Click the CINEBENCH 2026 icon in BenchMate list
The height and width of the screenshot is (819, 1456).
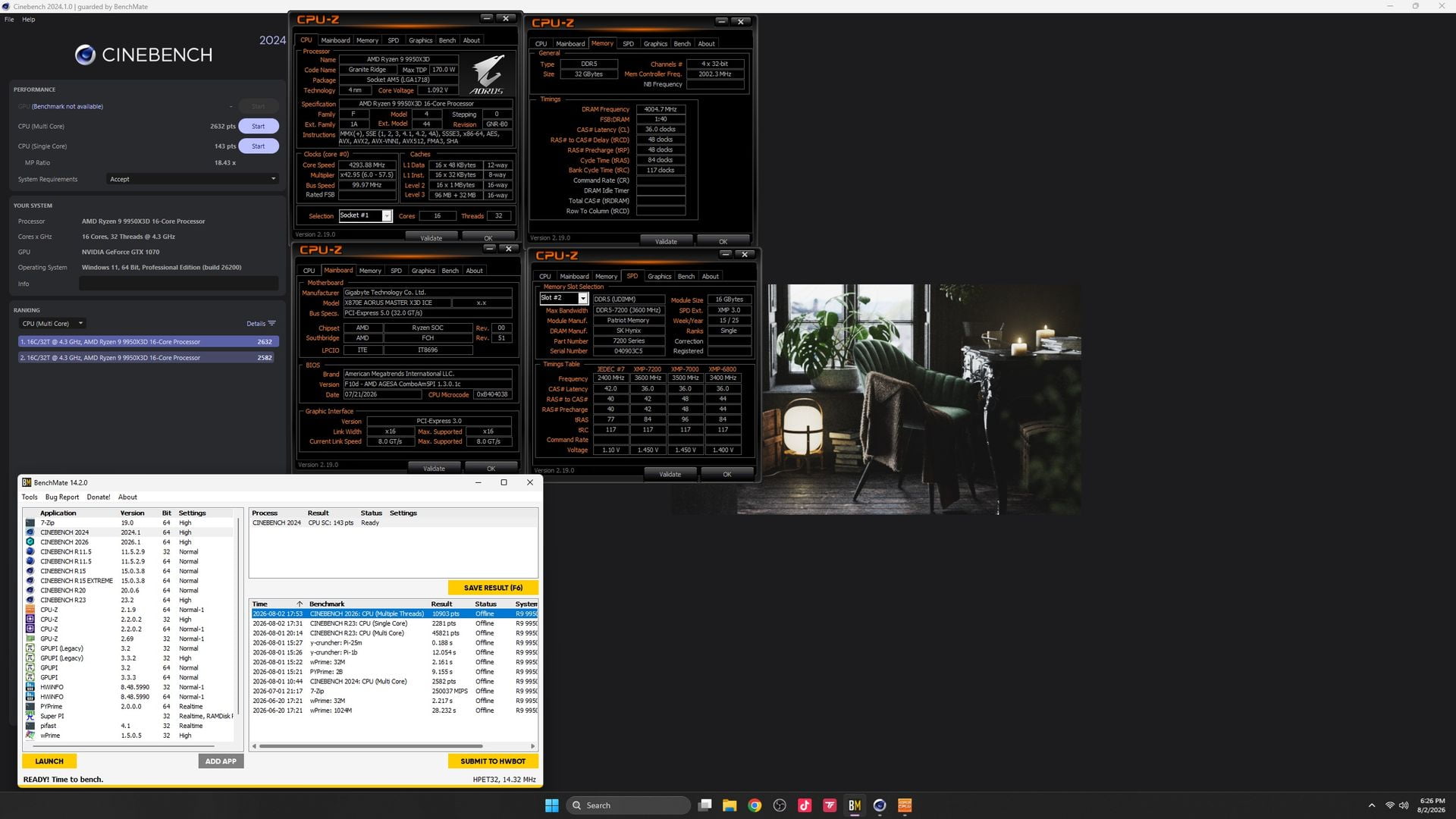(30, 542)
